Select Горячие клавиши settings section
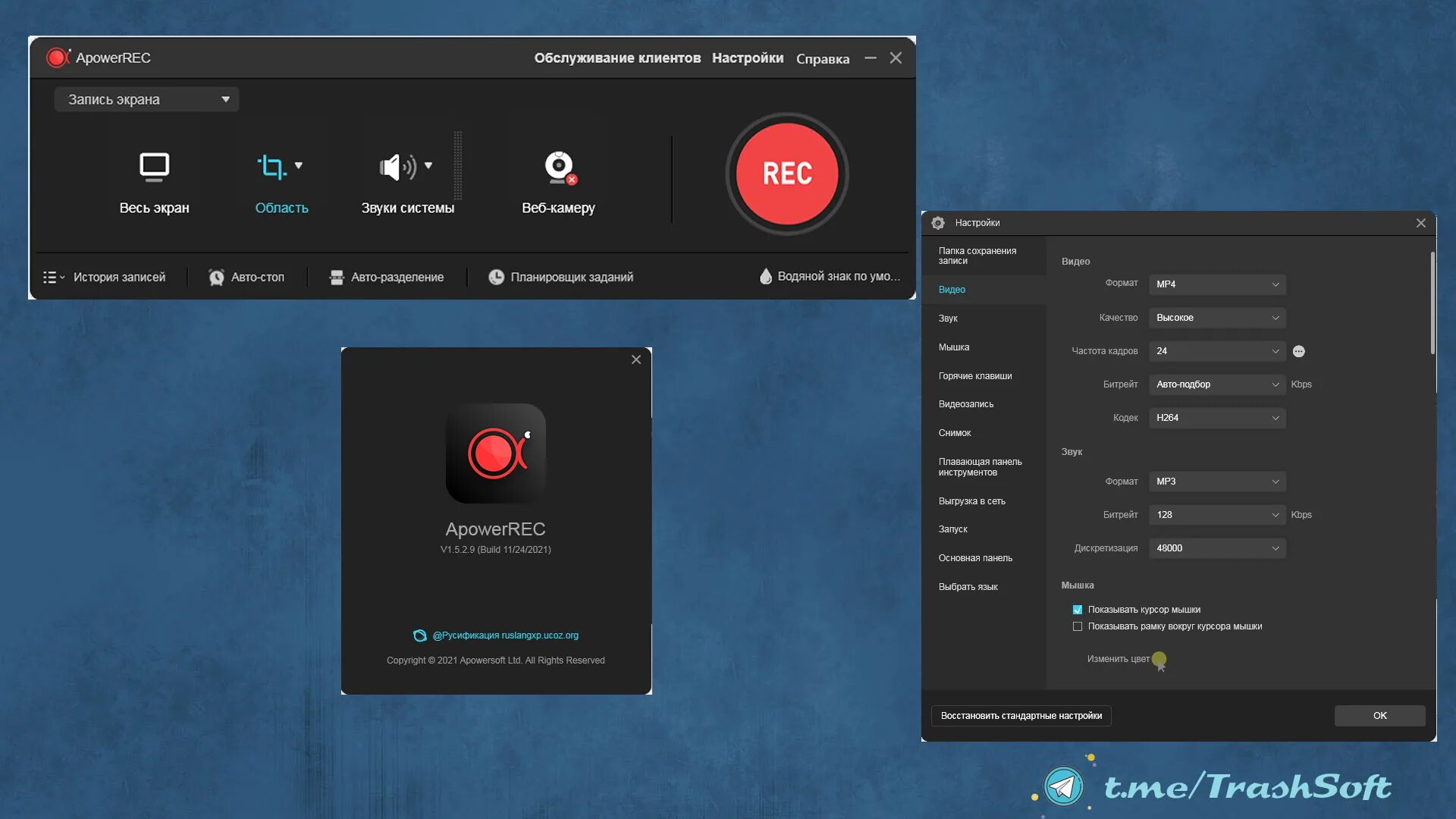Image resolution: width=1456 pixels, height=819 pixels. [984, 376]
